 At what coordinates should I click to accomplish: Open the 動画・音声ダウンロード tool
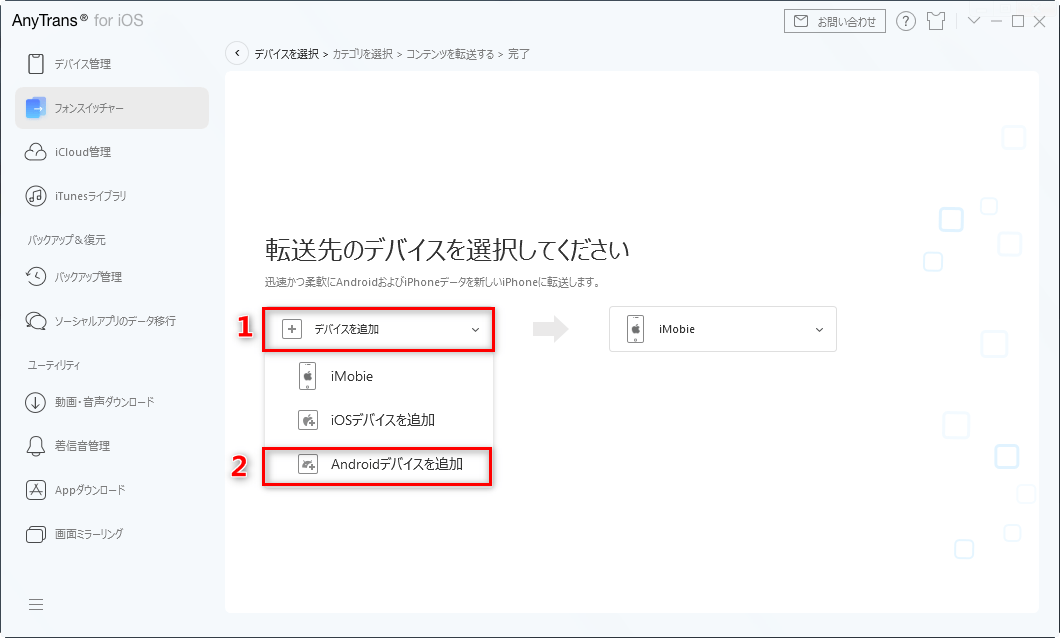coord(105,401)
